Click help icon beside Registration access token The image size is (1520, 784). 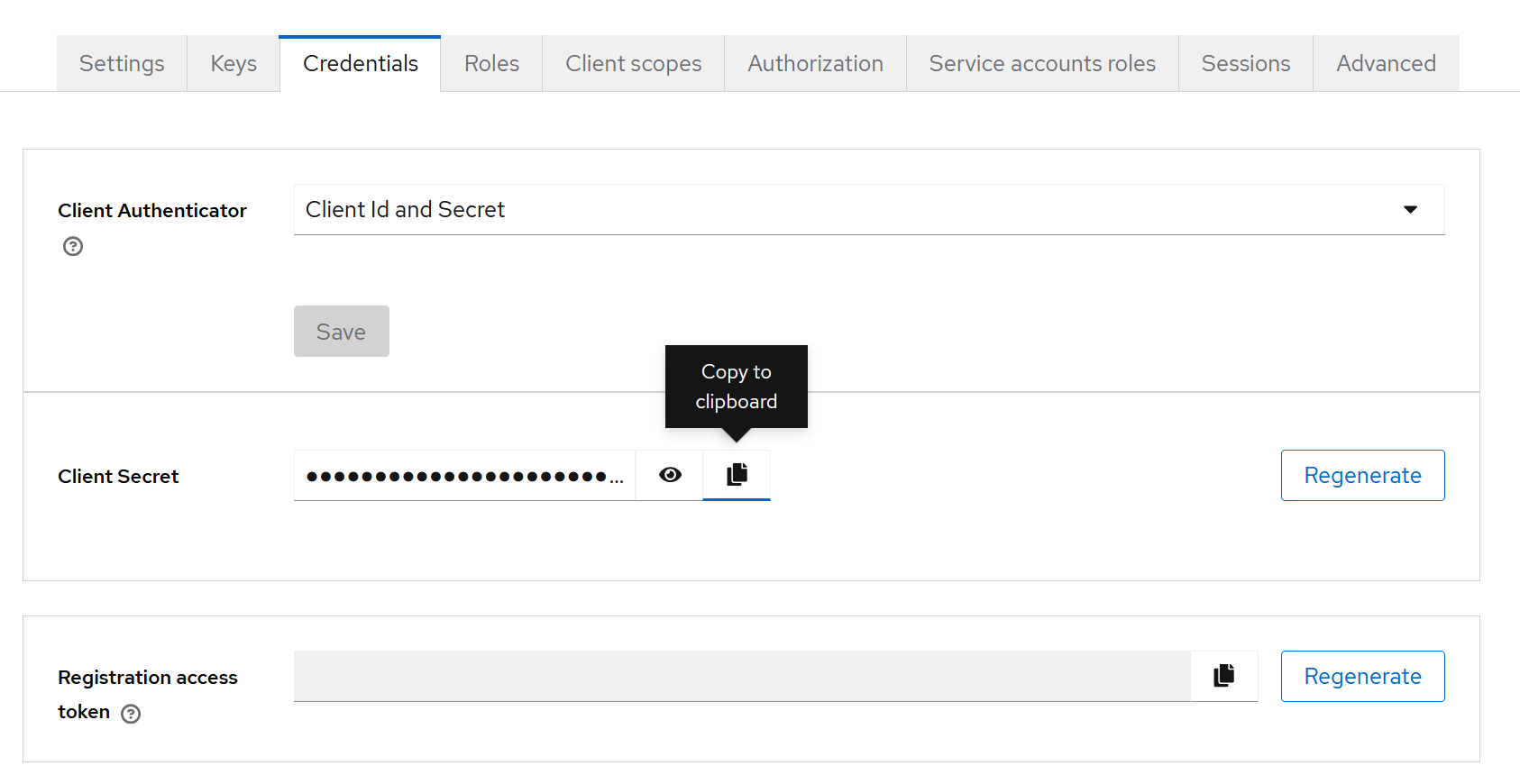(131, 714)
